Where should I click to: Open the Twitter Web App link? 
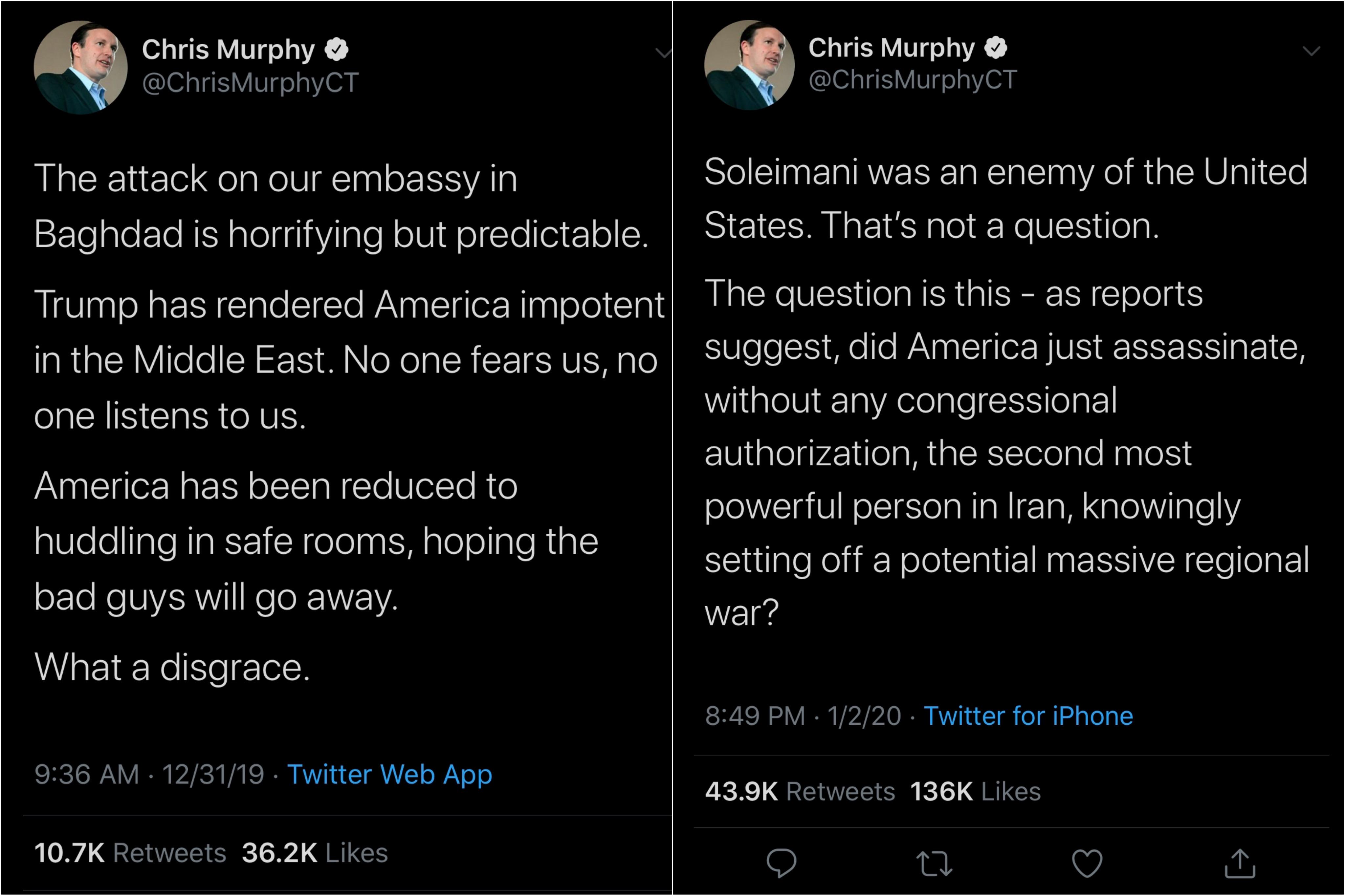coord(389,774)
